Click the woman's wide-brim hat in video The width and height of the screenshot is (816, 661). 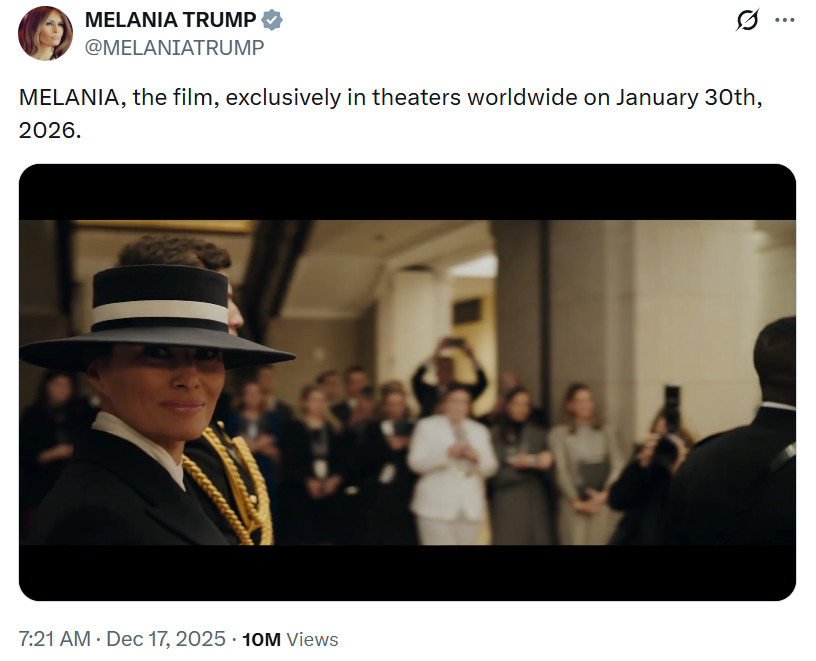pos(160,315)
